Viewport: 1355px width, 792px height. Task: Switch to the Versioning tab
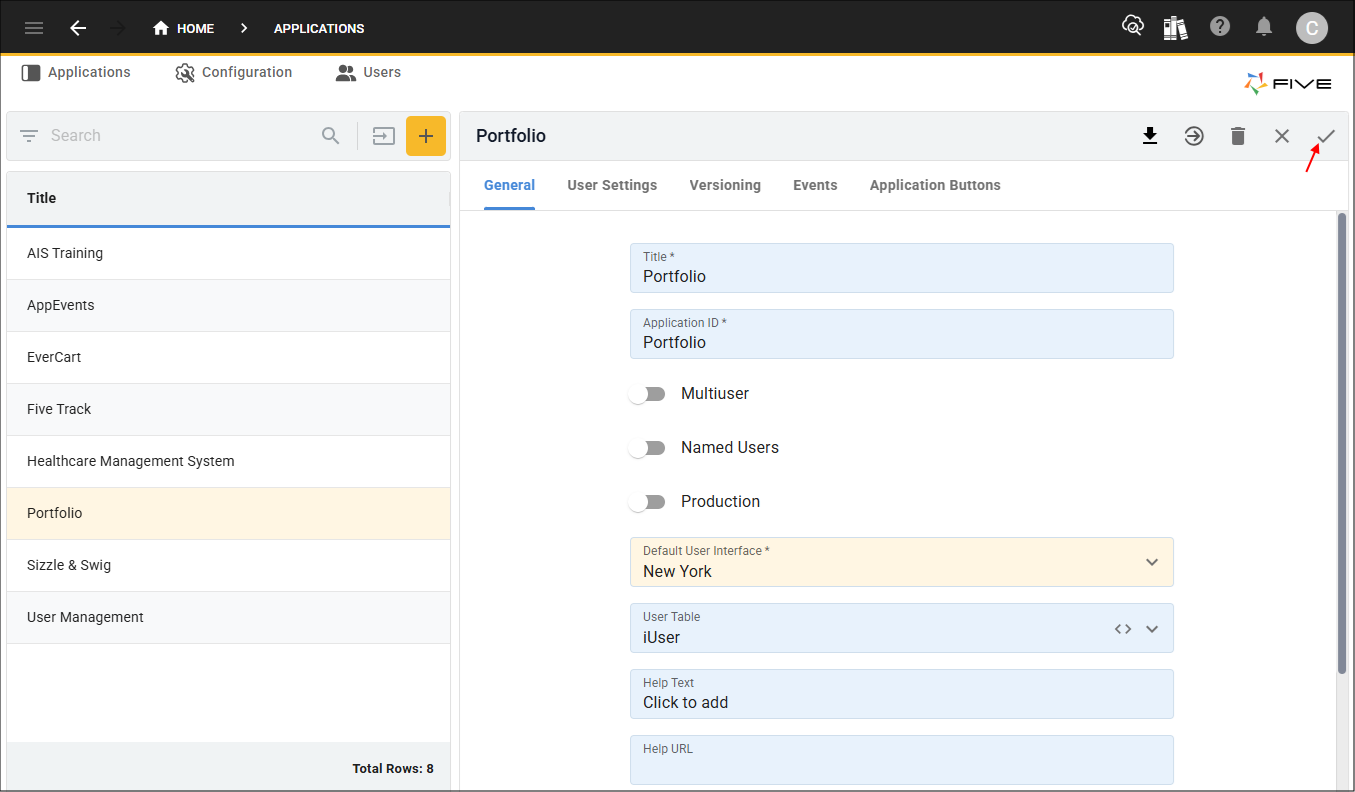[725, 185]
